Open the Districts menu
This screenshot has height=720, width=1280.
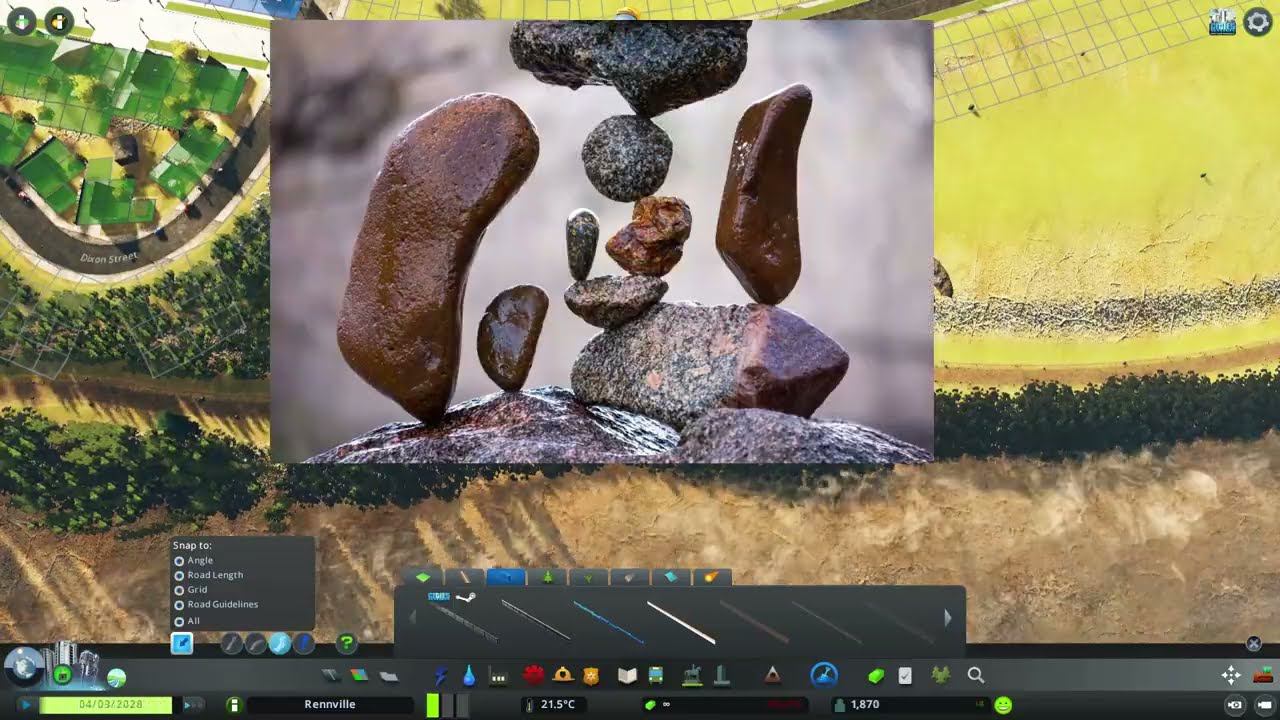click(389, 676)
